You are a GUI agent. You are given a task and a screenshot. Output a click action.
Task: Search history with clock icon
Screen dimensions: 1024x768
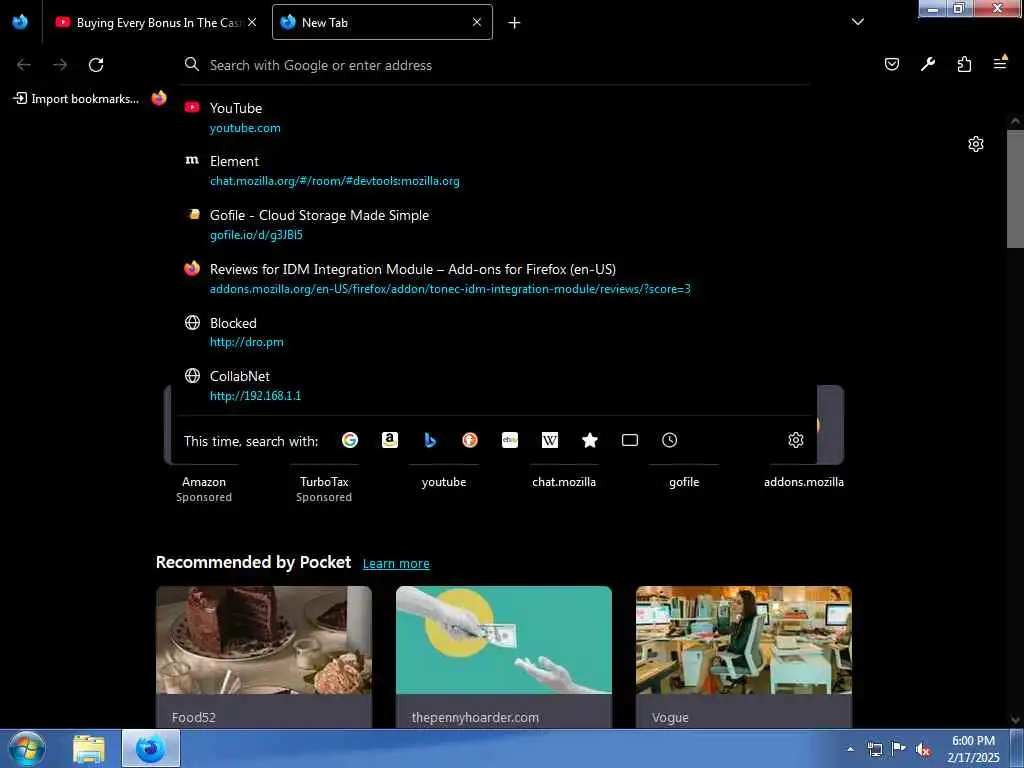(669, 440)
